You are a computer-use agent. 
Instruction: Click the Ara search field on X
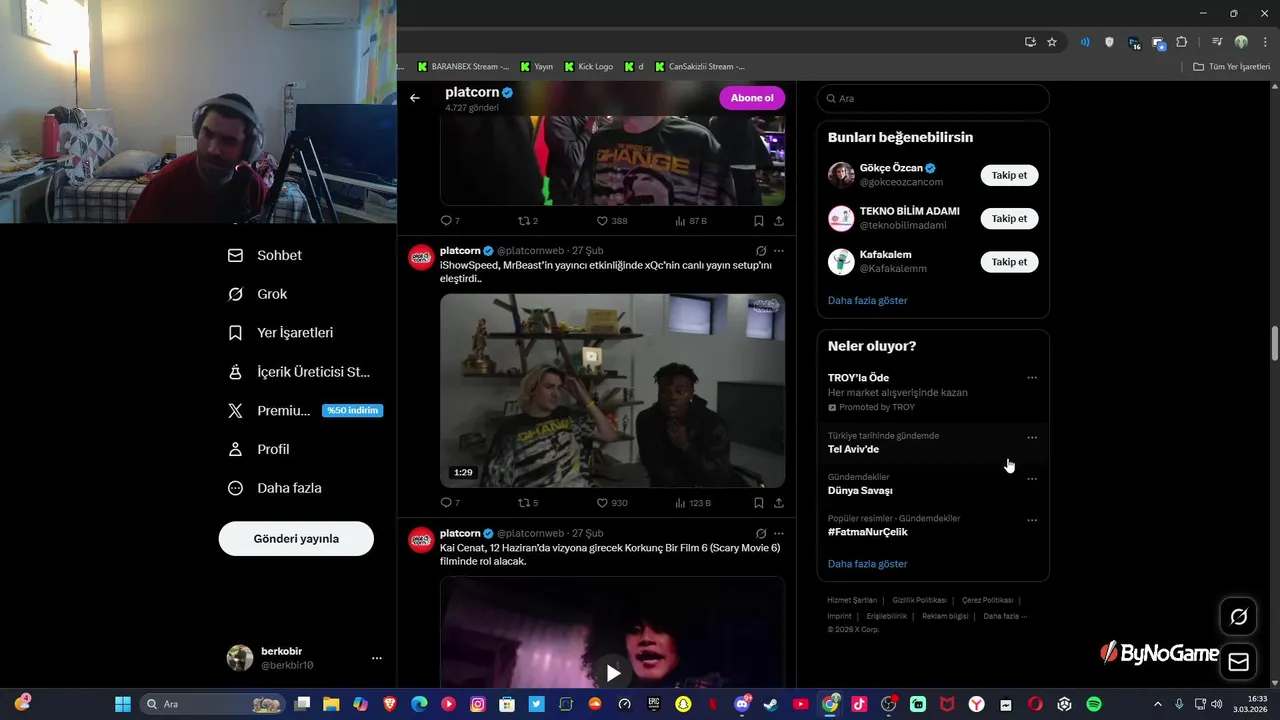point(933,99)
